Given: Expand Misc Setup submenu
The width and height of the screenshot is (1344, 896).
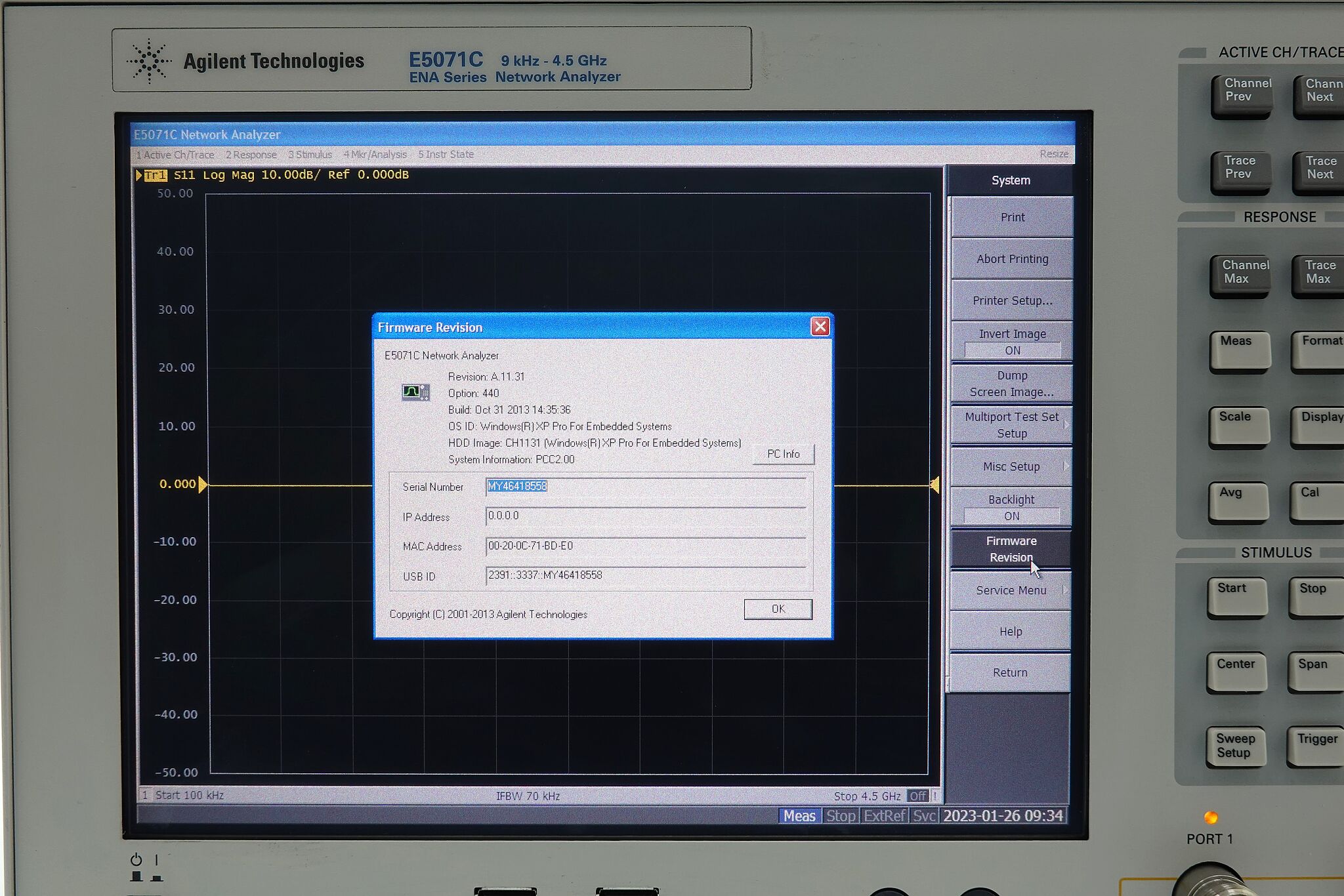Looking at the screenshot, I should [x=1012, y=466].
